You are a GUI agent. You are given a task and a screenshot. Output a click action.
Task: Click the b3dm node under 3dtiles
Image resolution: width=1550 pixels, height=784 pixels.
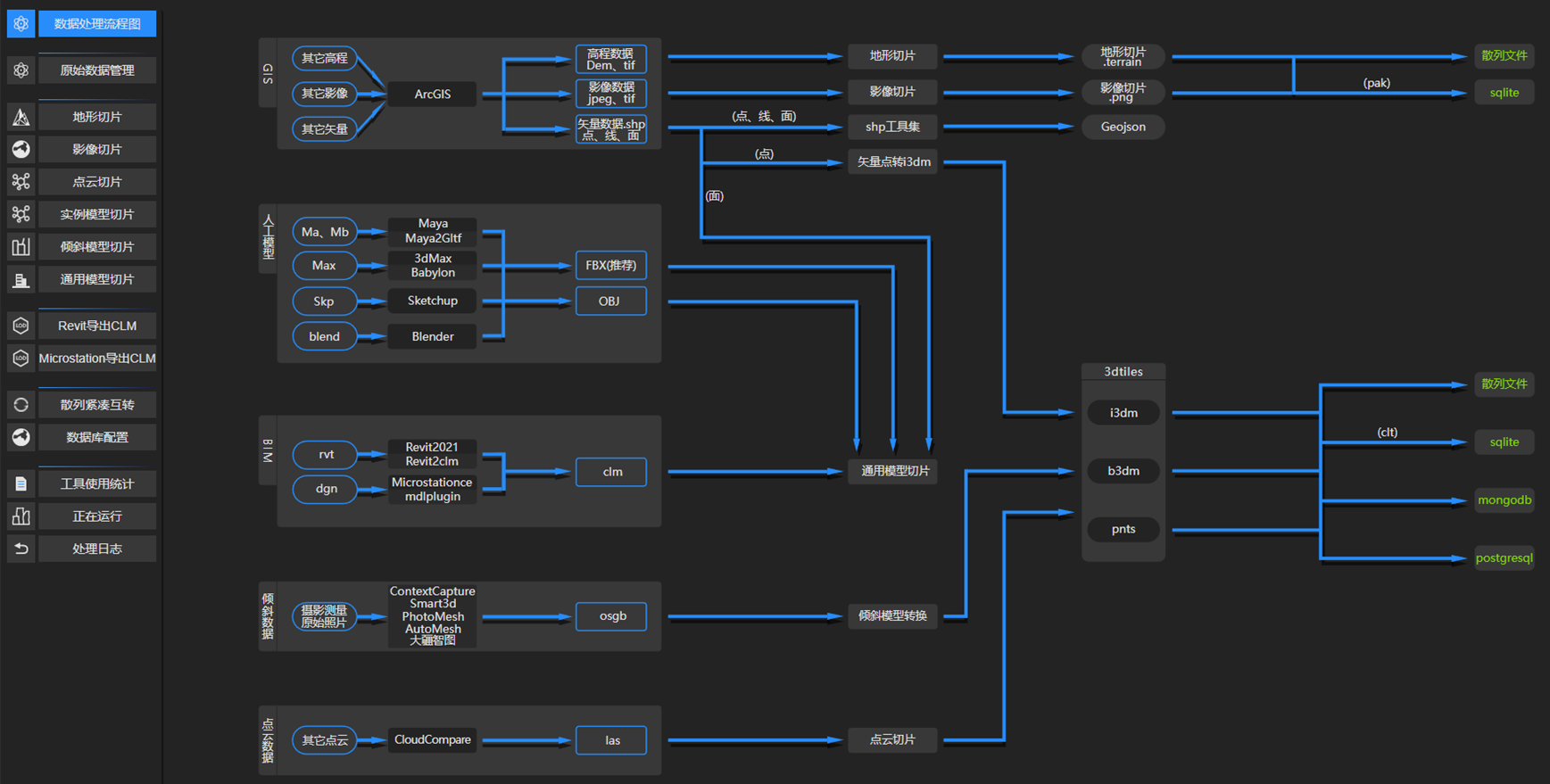(x=1123, y=471)
